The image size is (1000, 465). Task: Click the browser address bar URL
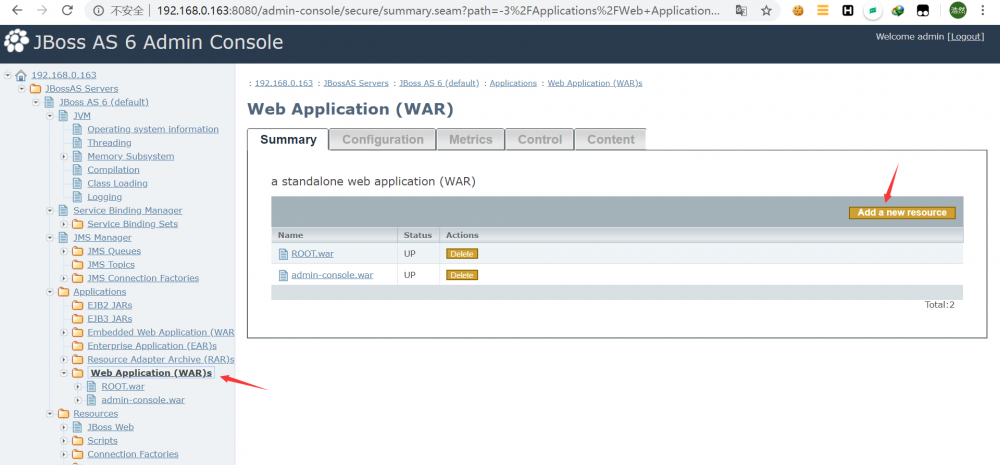point(438,11)
